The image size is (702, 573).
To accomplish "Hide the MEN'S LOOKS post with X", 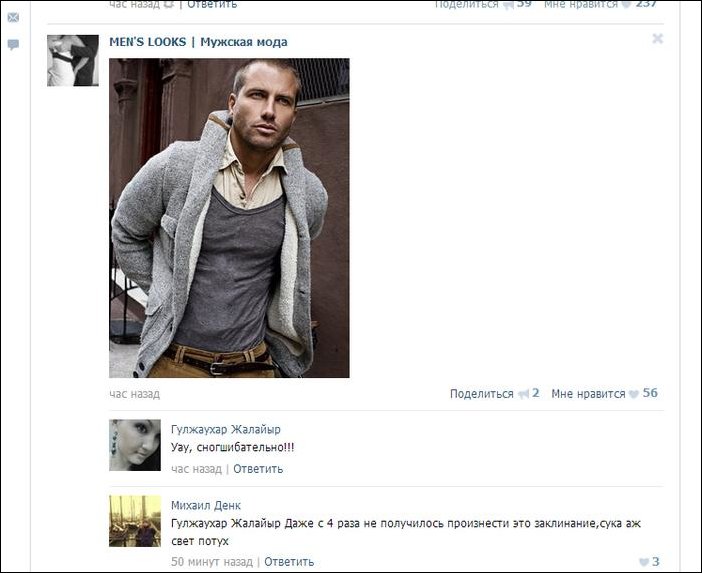I will click(x=657, y=38).
